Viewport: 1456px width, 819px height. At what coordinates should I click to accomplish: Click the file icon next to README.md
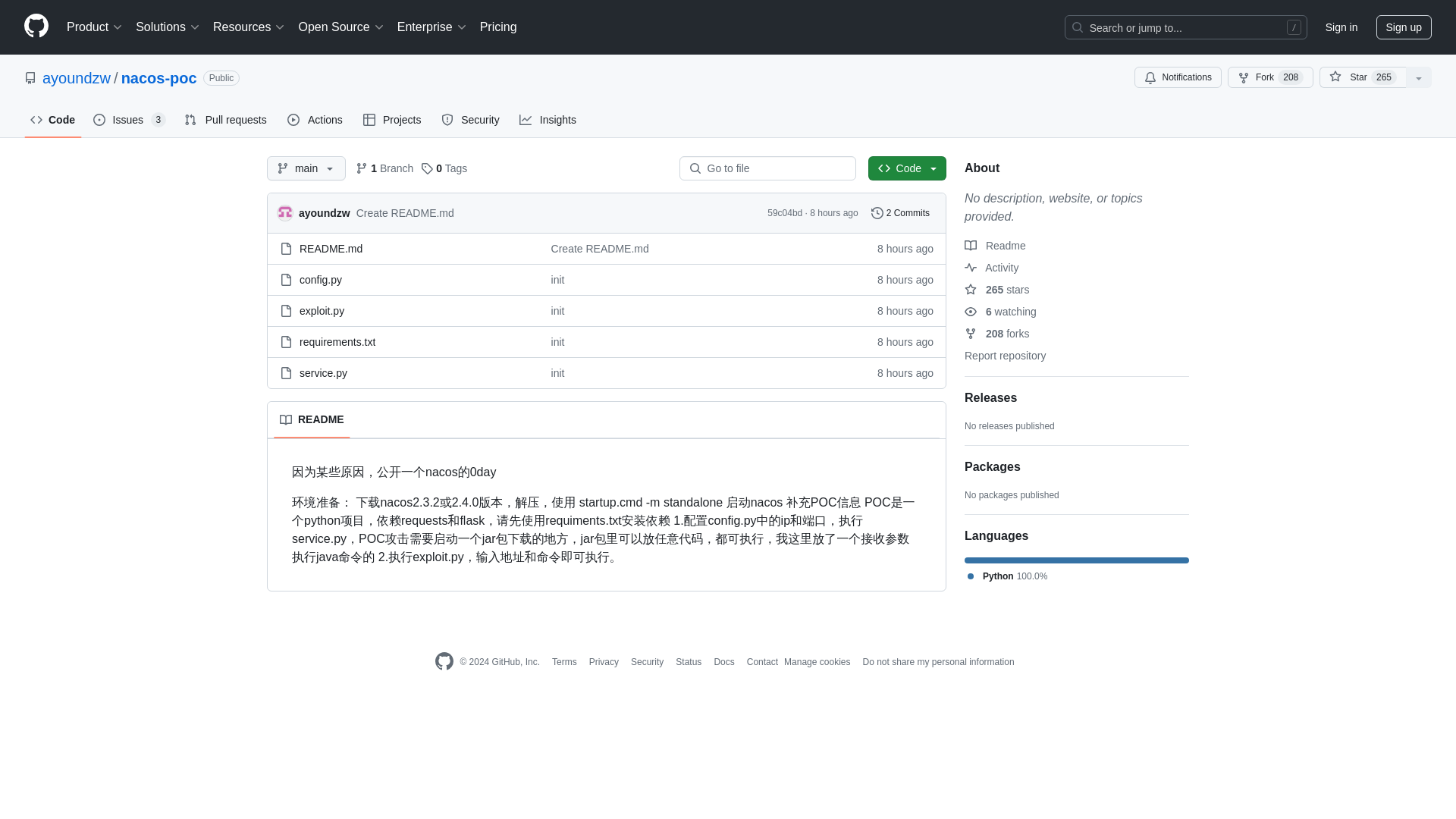click(x=286, y=249)
